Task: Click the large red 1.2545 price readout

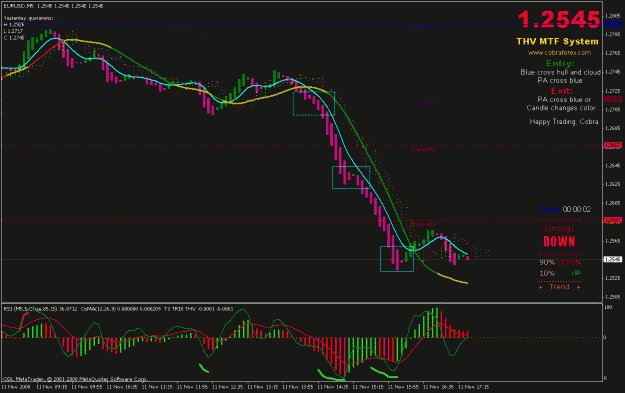Action: pyautogui.click(x=559, y=19)
